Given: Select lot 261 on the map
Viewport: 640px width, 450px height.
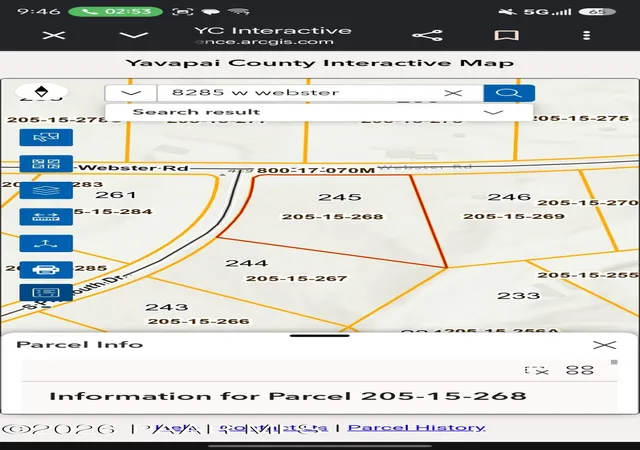Looking at the screenshot, I should 116,194.
